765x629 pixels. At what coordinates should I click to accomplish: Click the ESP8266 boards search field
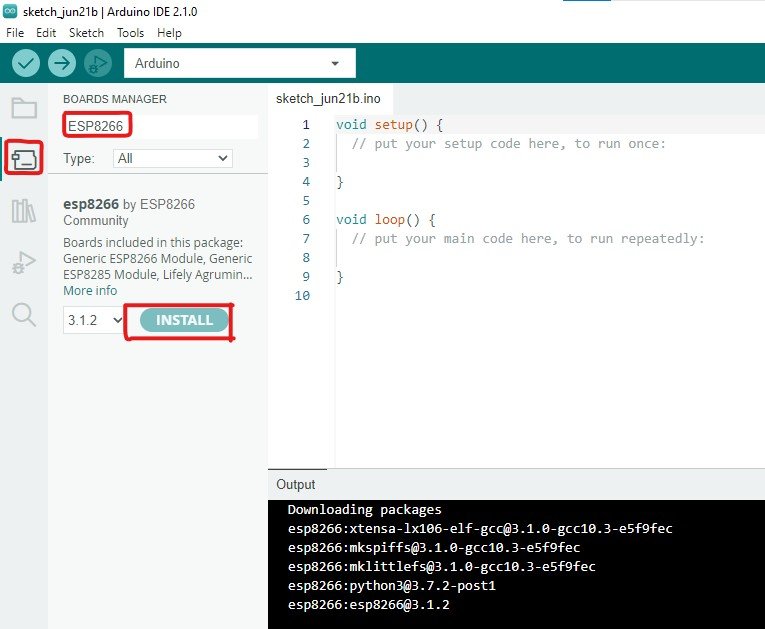[160, 126]
